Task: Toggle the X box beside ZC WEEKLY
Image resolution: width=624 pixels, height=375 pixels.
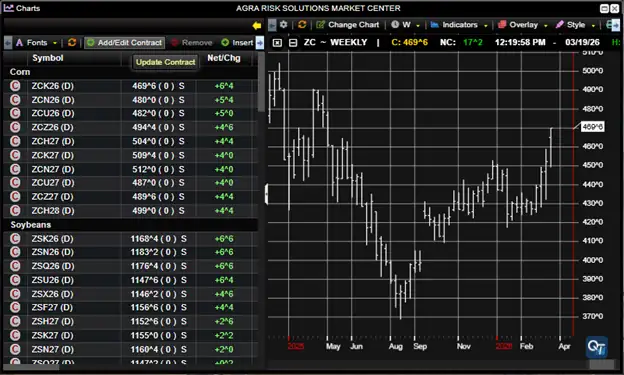Action: pyautogui.click(x=277, y=43)
